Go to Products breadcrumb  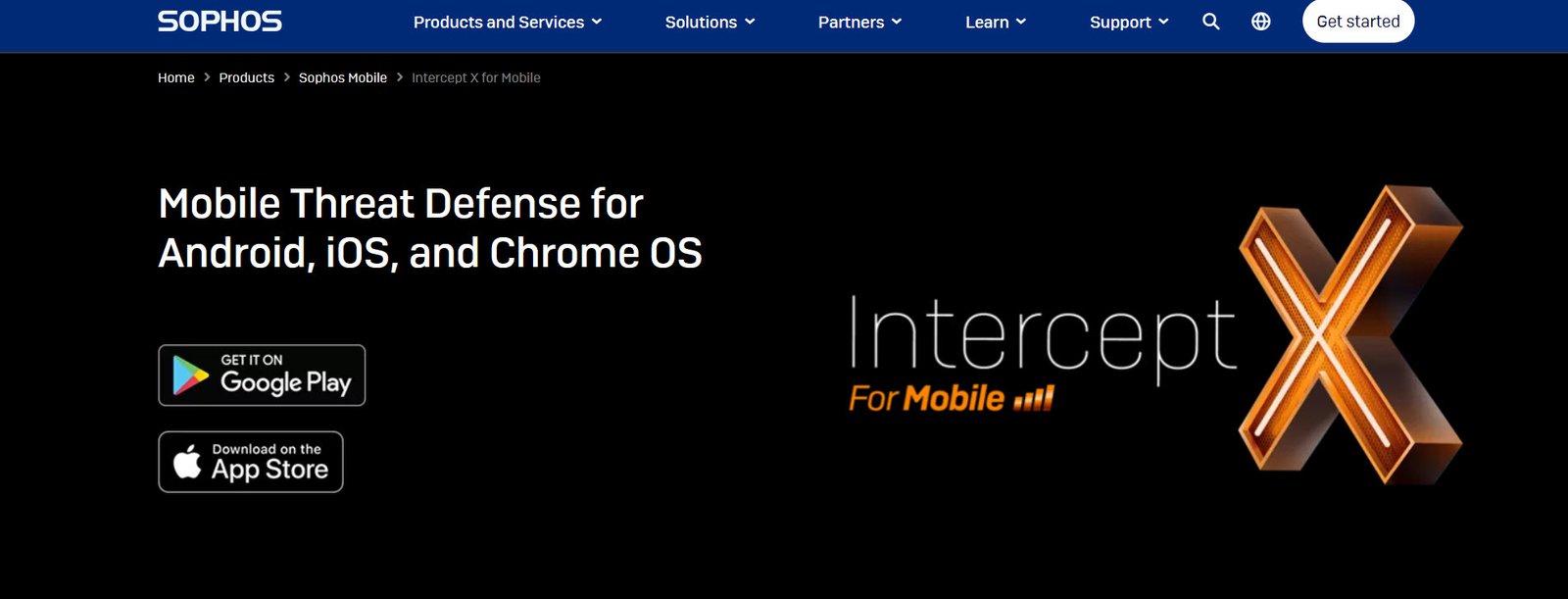tap(246, 77)
